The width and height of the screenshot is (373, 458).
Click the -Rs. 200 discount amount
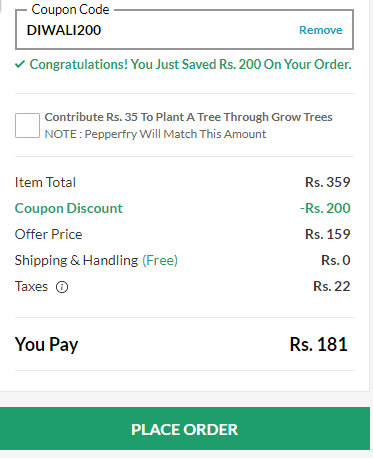pos(325,208)
